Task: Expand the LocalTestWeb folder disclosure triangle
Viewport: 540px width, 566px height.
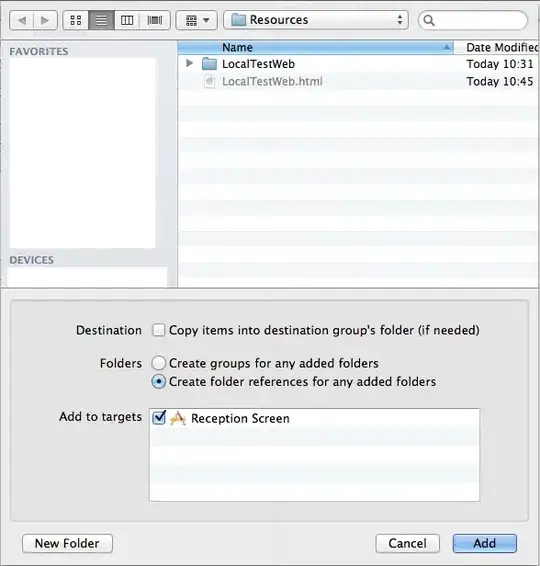Action: [189, 64]
